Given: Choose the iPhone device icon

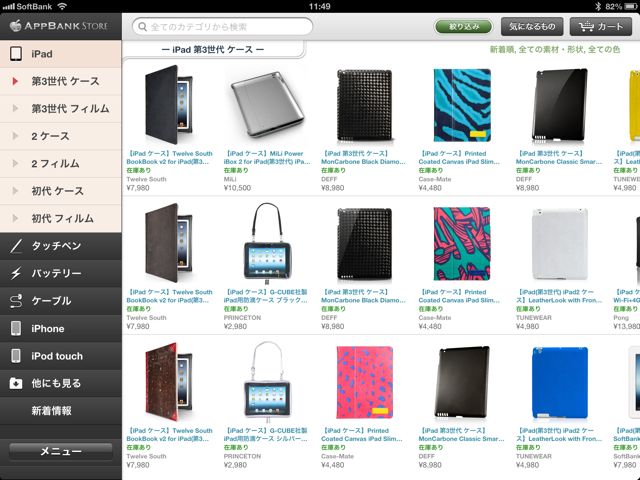Looking at the screenshot, I should (16, 328).
